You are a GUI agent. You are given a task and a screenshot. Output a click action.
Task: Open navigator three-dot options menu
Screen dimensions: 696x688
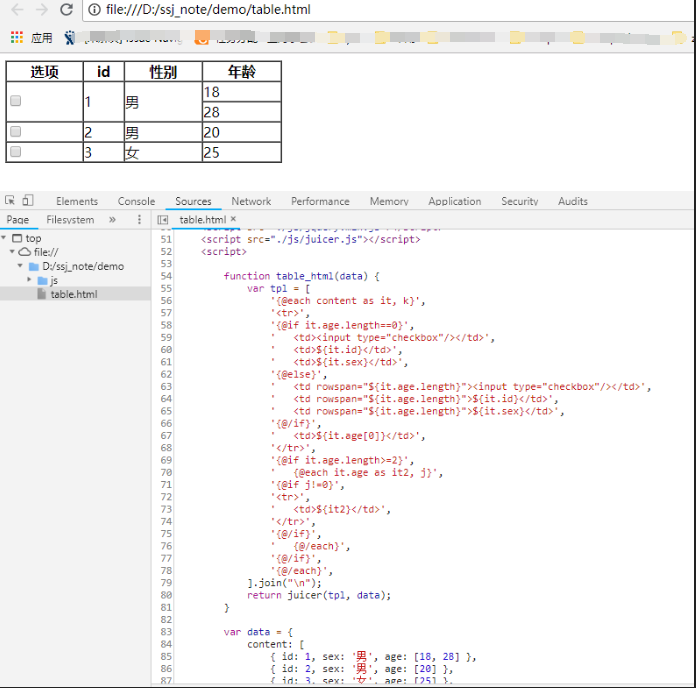coord(139,219)
